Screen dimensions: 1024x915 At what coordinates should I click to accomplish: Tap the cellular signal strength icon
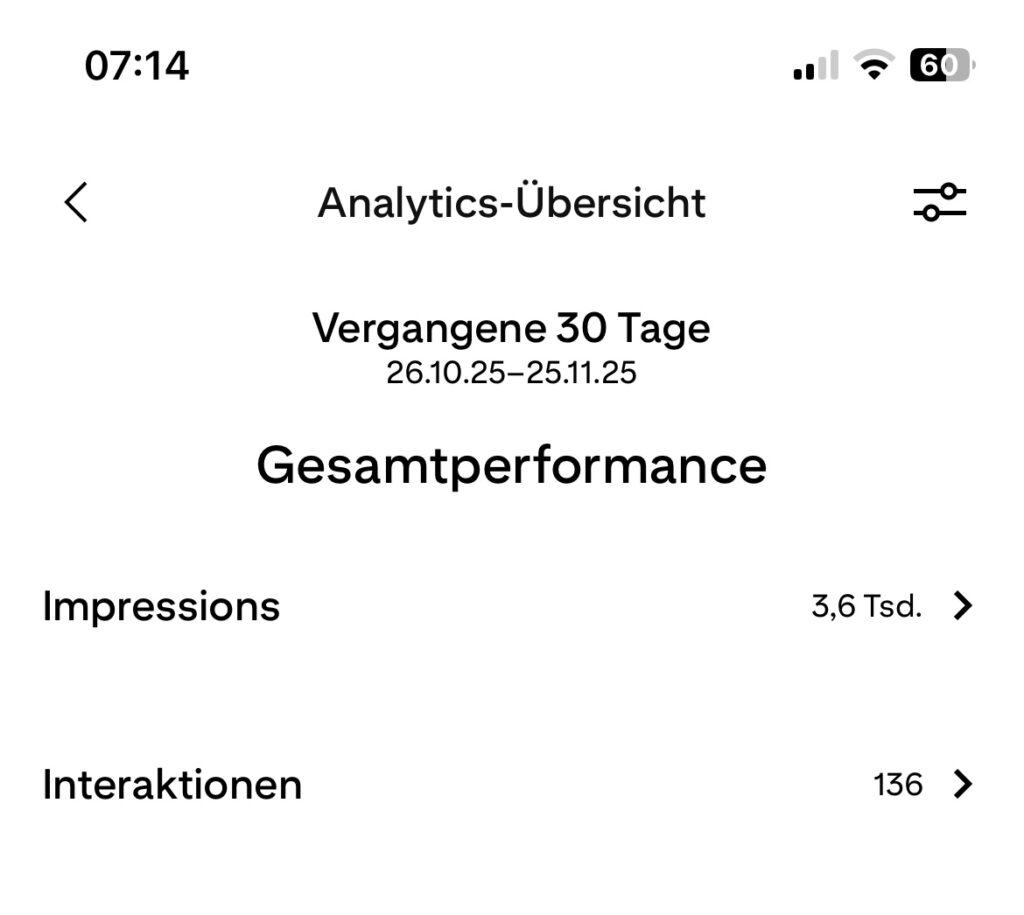tap(815, 67)
